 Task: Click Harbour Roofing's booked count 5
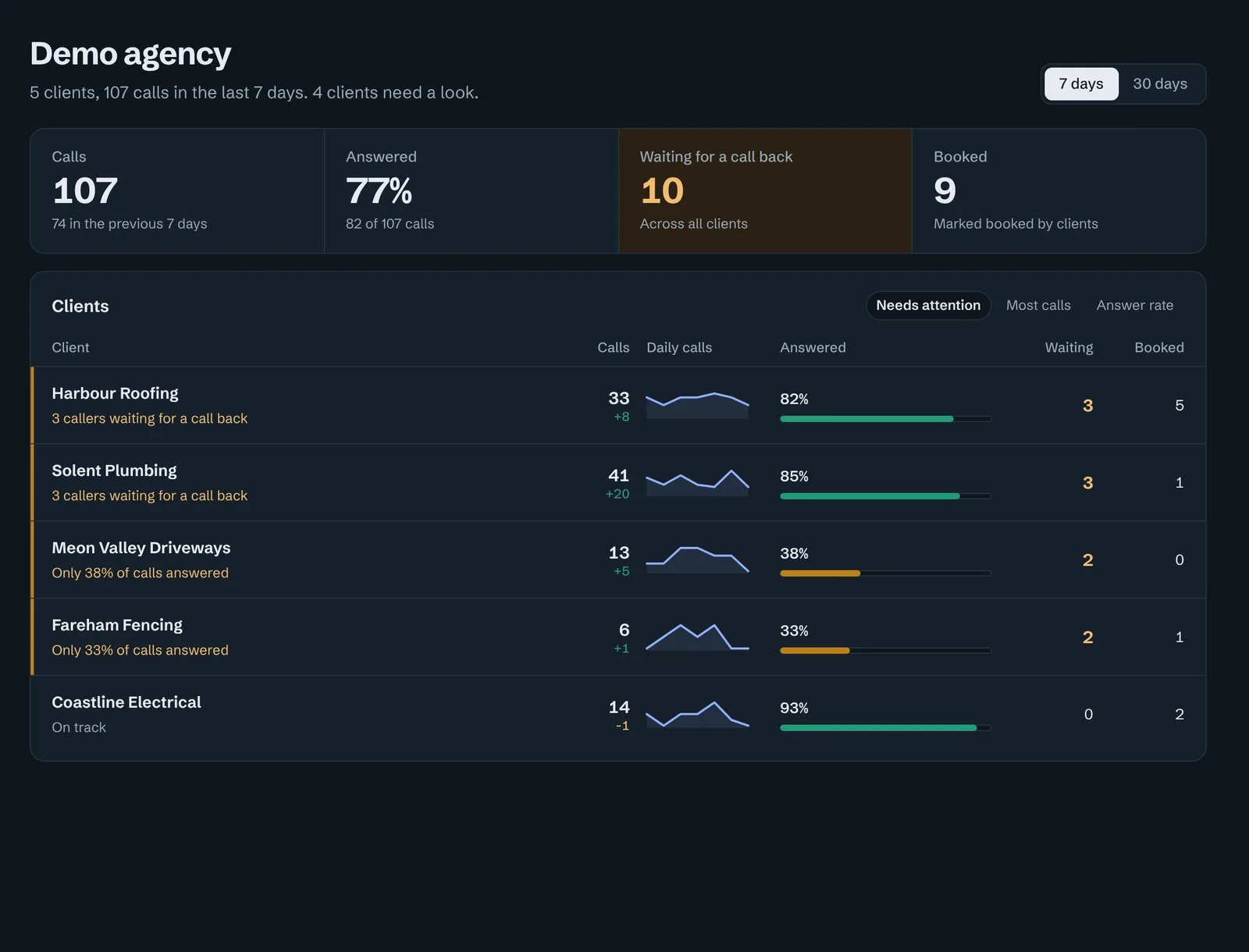pyautogui.click(x=1180, y=405)
